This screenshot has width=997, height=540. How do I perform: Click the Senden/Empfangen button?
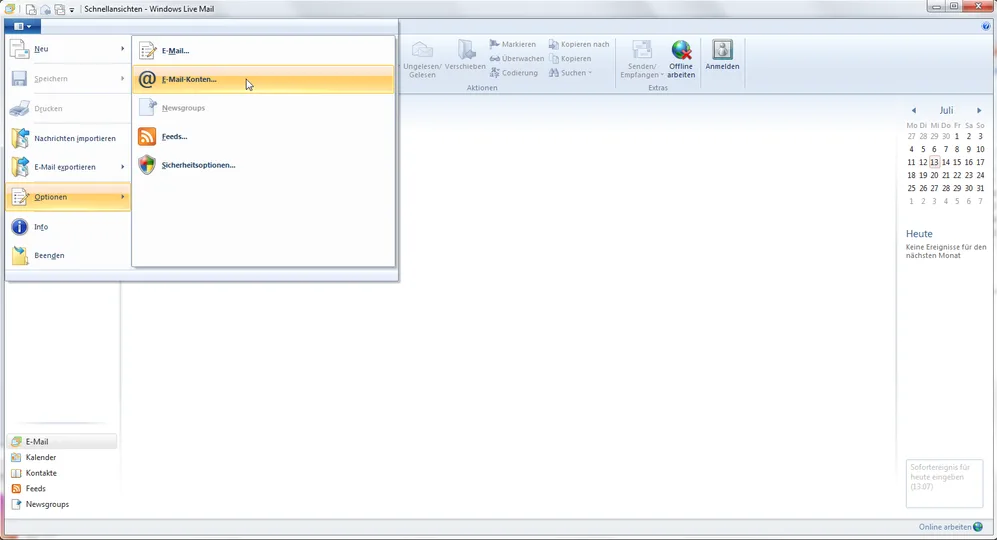pyautogui.click(x=642, y=59)
